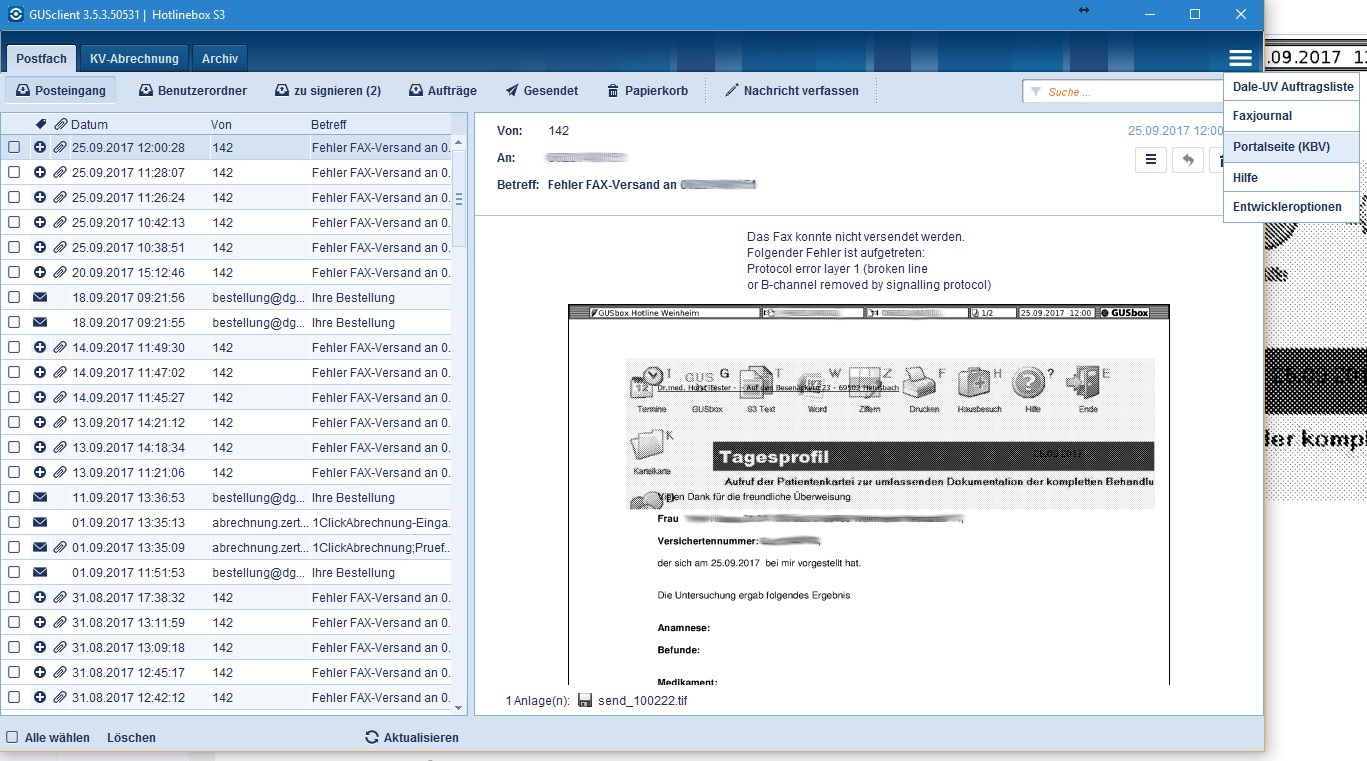This screenshot has width=1367, height=761.
Task: Click the filter funnel icon in search box
Action: 1036,92
